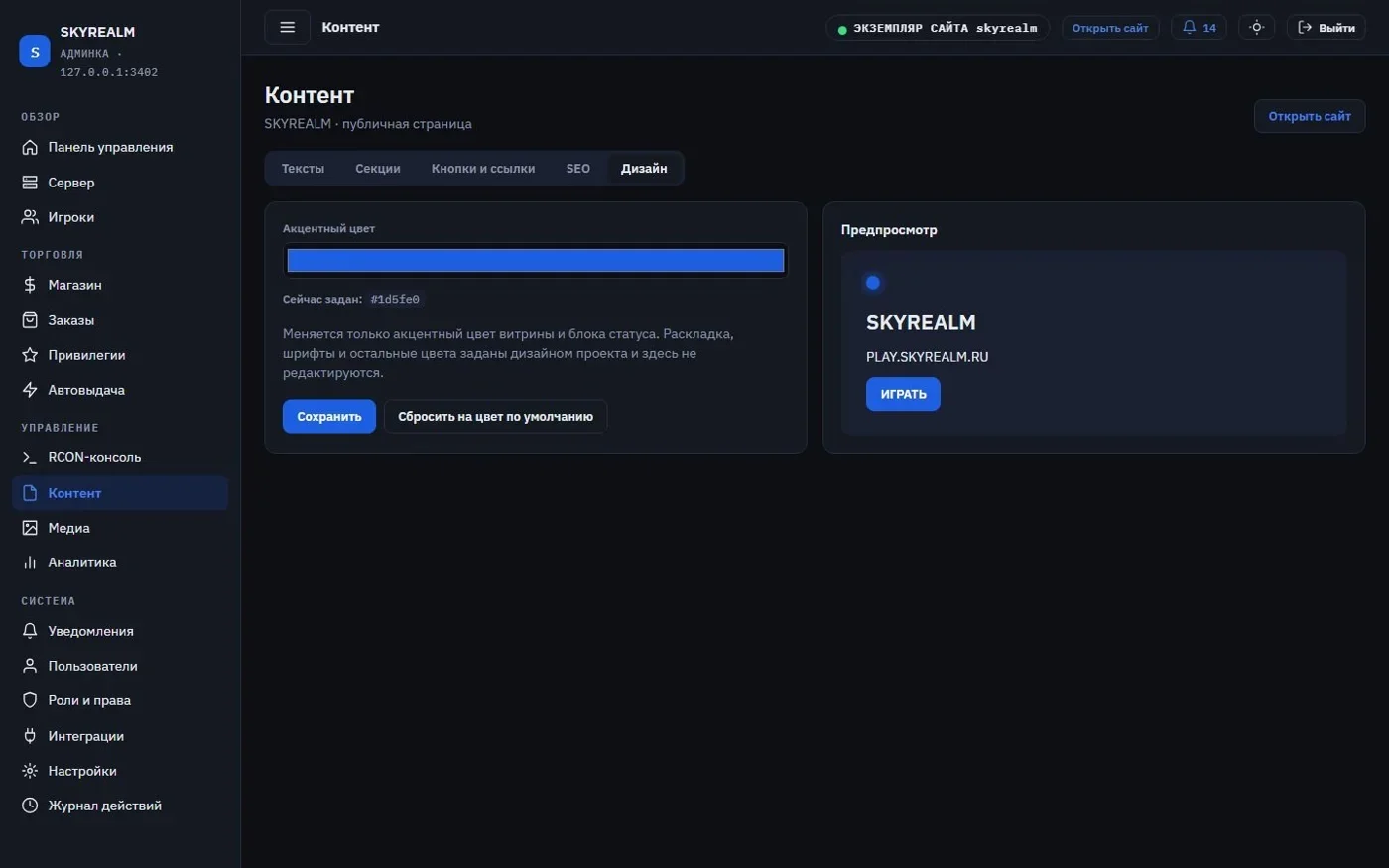Click the Предпросмотр heading
The height and width of the screenshot is (868, 1389).
click(889, 230)
